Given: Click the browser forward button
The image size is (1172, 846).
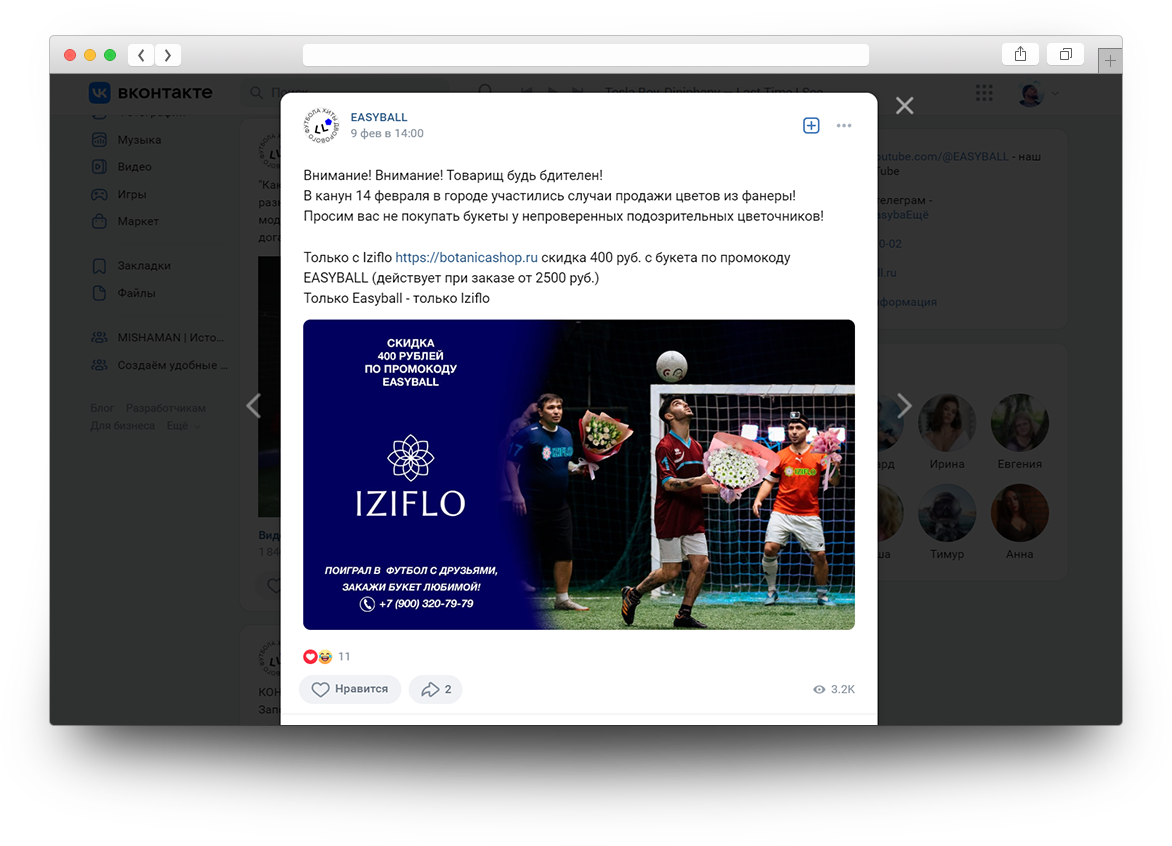Looking at the screenshot, I should coord(168,55).
